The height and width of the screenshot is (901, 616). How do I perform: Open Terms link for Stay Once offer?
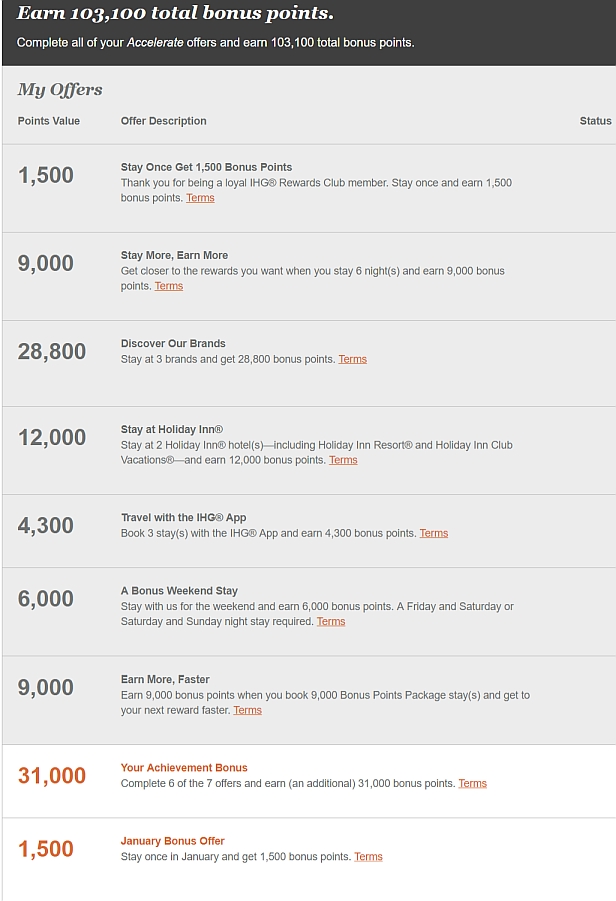(200, 198)
